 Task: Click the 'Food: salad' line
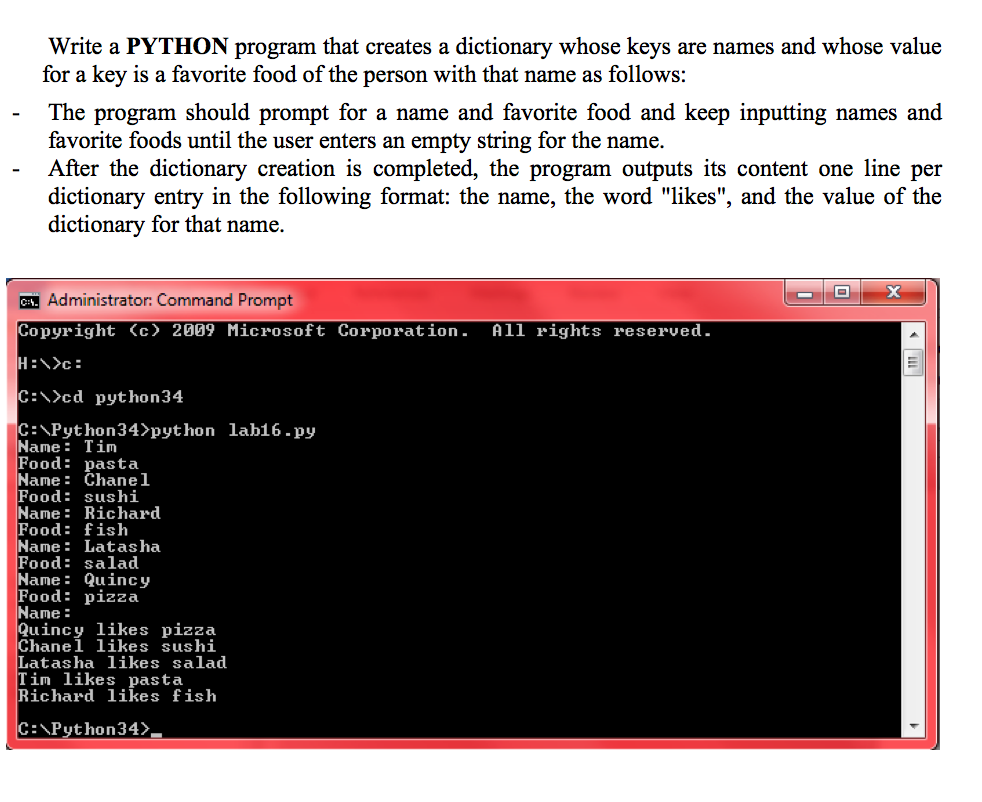pyautogui.click(x=78, y=563)
